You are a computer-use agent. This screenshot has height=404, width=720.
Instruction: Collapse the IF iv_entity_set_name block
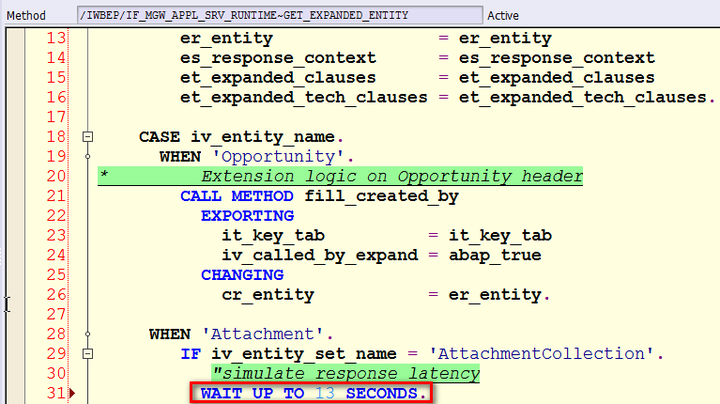click(88, 354)
